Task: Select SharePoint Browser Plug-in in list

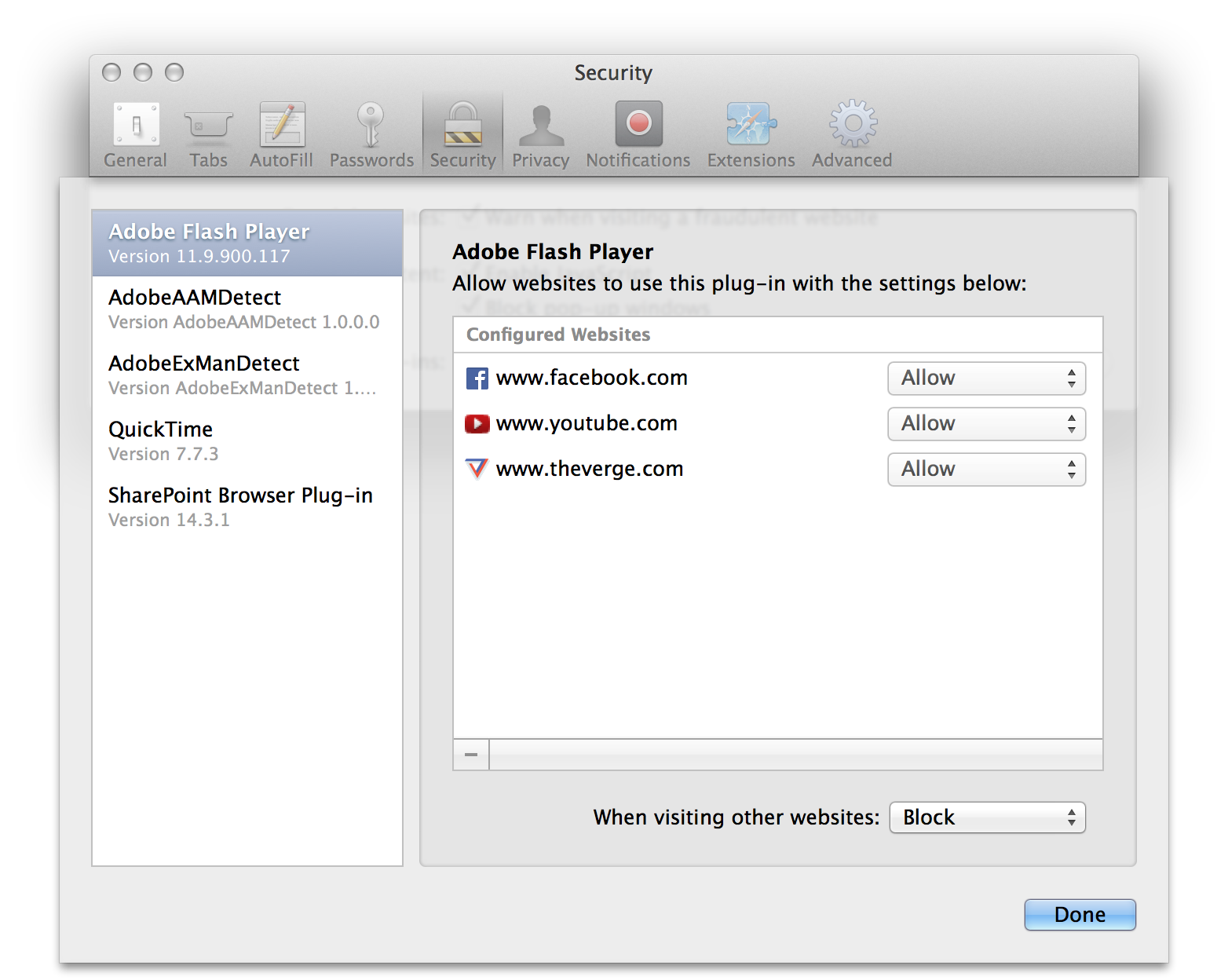Action: click(x=247, y=507)
